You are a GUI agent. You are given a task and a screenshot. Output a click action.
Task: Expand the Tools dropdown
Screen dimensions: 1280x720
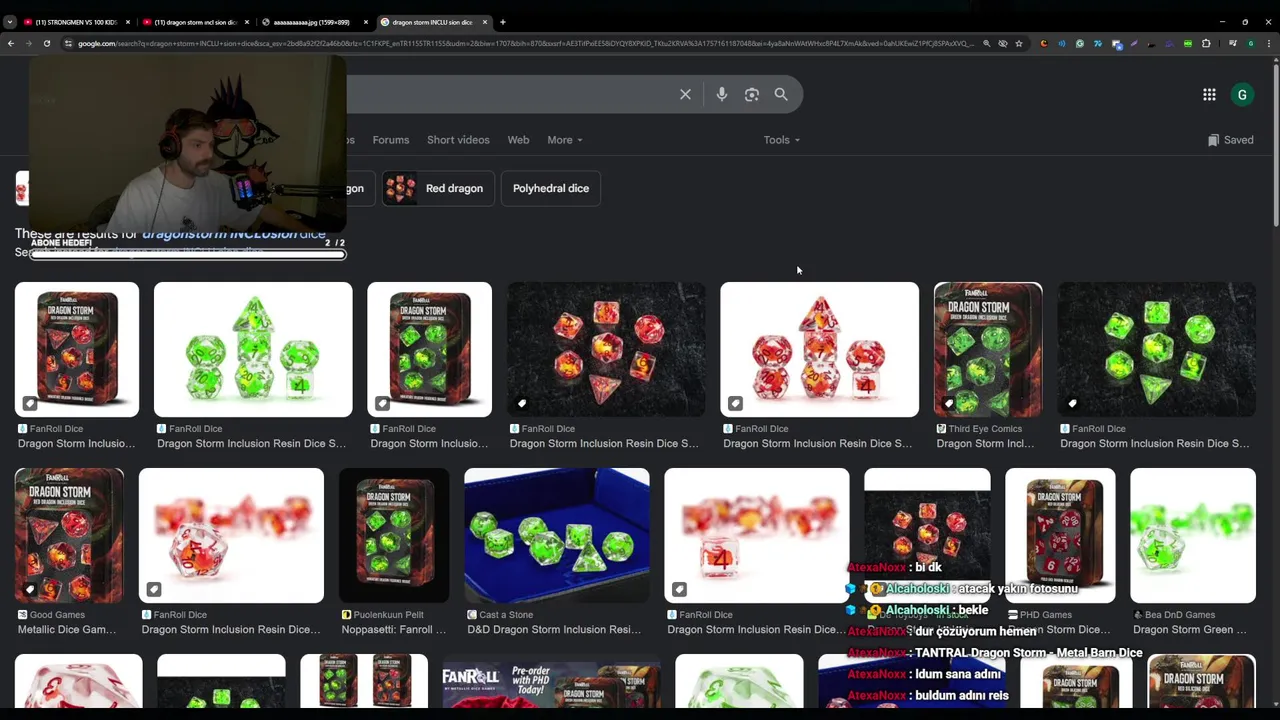click(782, 140)
